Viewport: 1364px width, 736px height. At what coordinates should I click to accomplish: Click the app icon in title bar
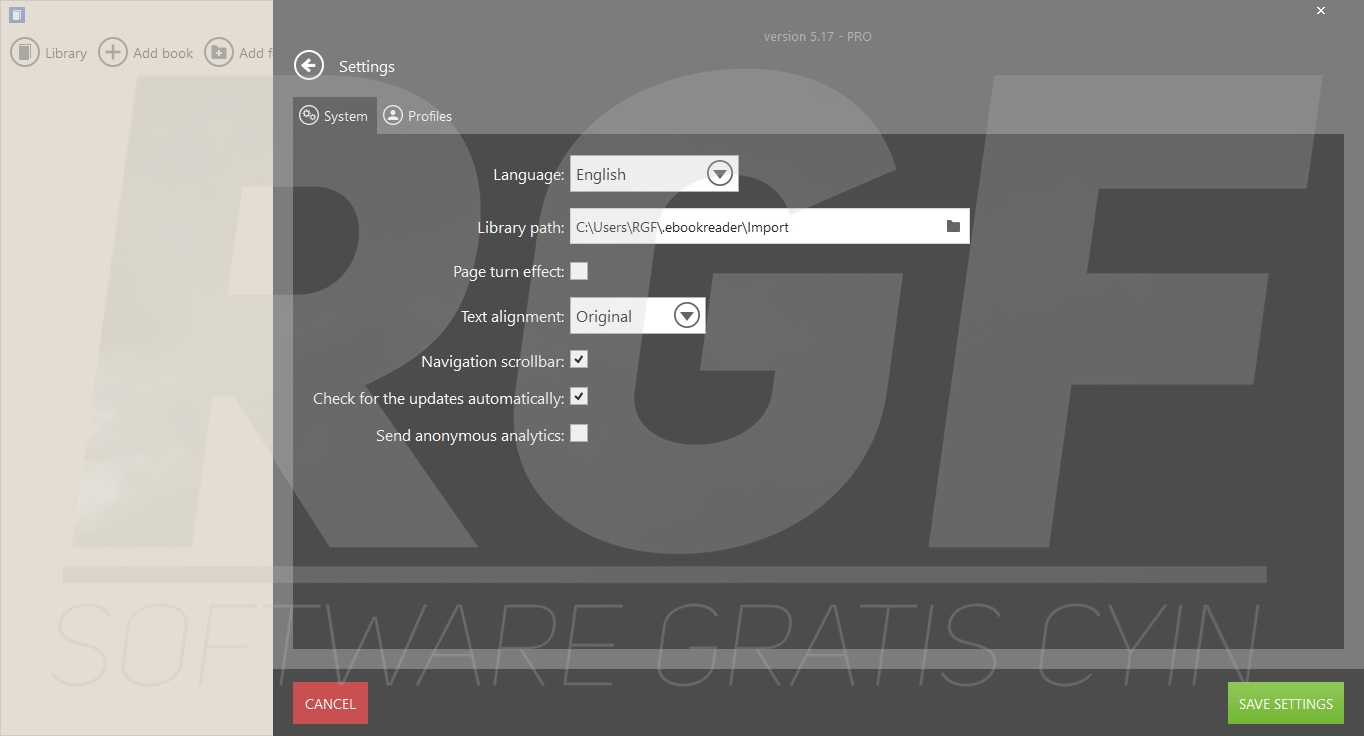[16, 15]
